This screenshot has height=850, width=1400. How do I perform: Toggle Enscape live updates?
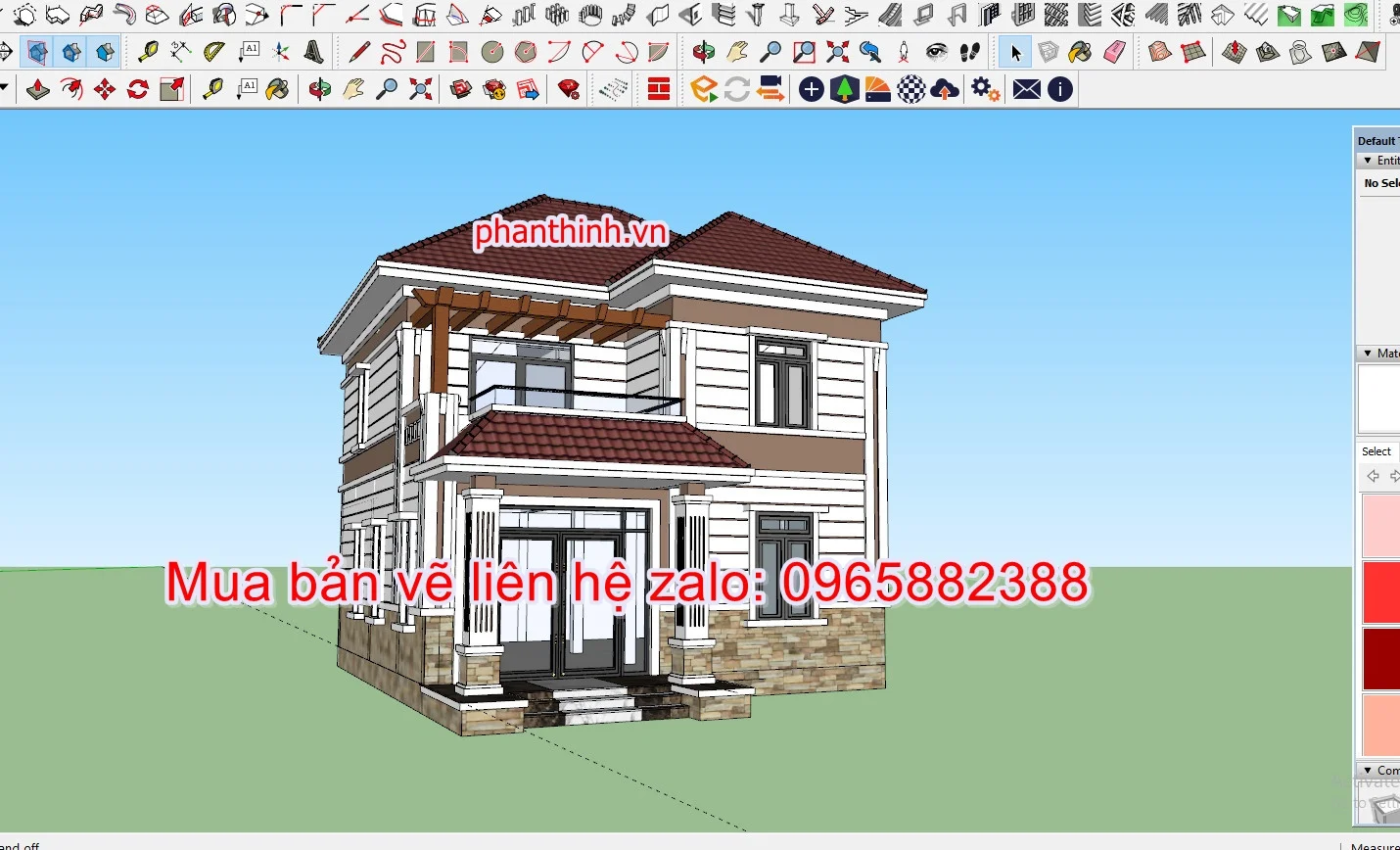[737, 90]
